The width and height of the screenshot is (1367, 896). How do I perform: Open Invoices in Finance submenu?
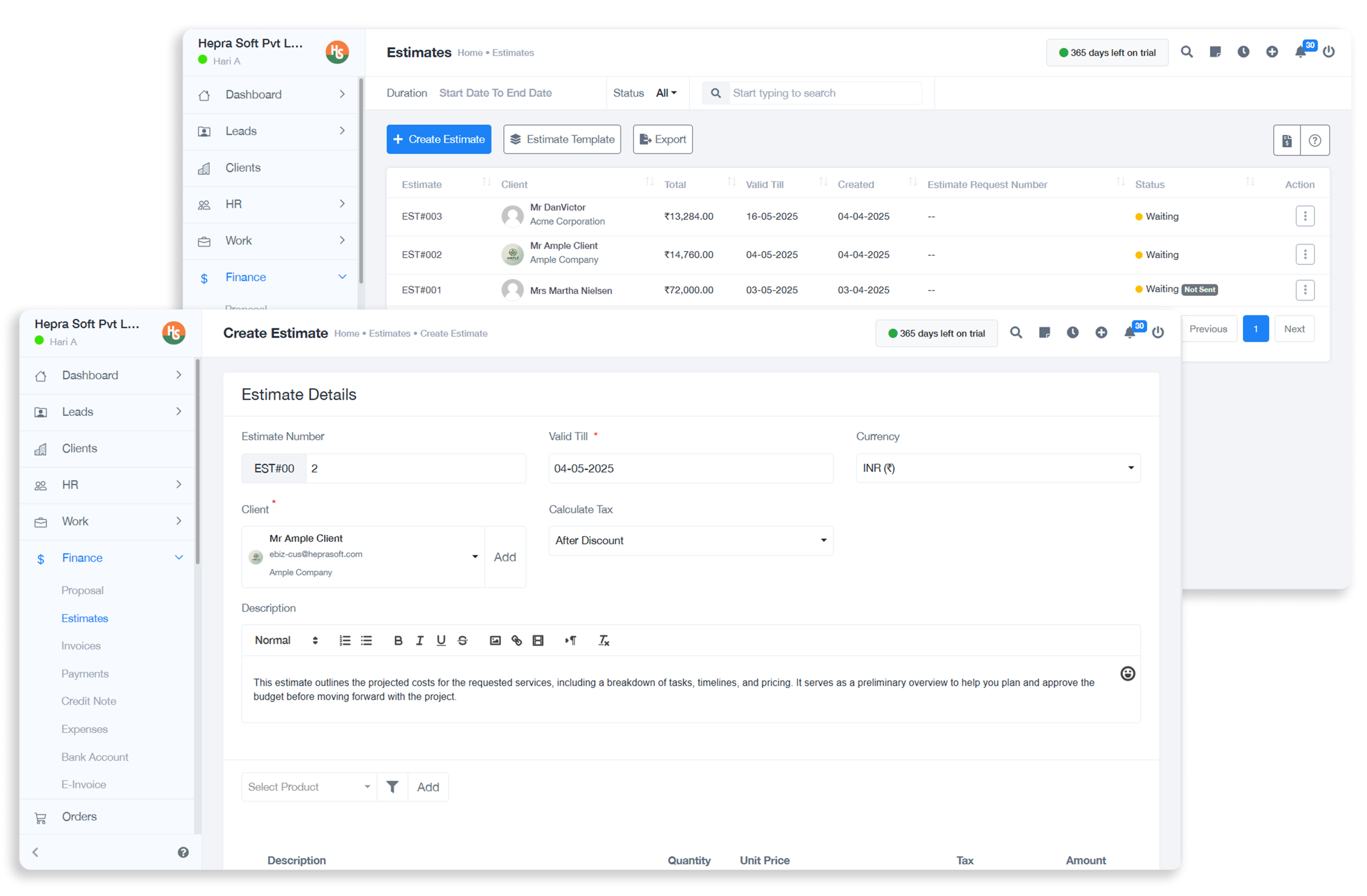(x=81, y=646)
